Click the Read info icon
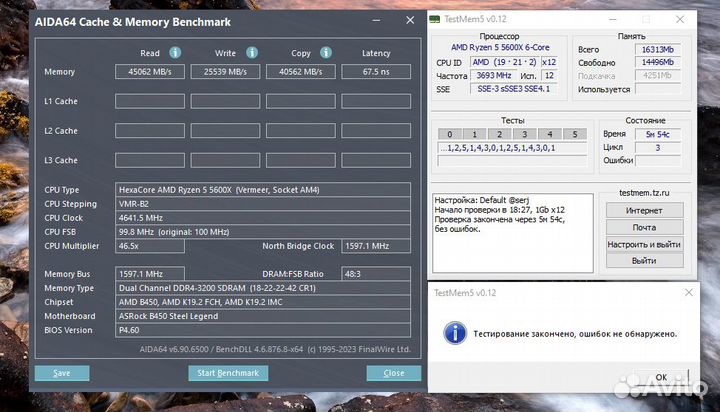 [x=175, y=53]
